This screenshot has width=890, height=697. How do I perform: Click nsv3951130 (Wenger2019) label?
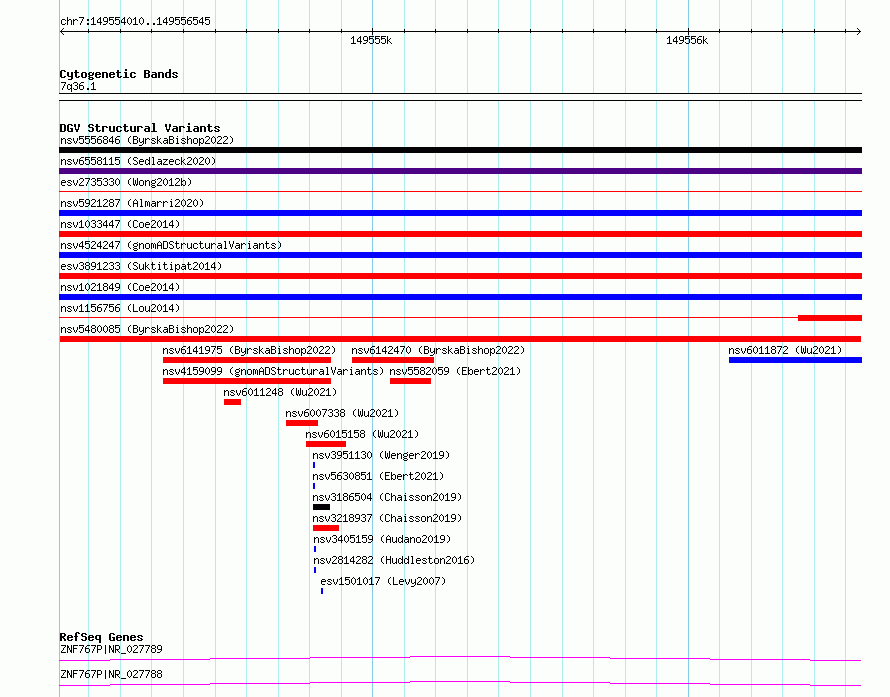pyautogui.click(x=381, y=455)
